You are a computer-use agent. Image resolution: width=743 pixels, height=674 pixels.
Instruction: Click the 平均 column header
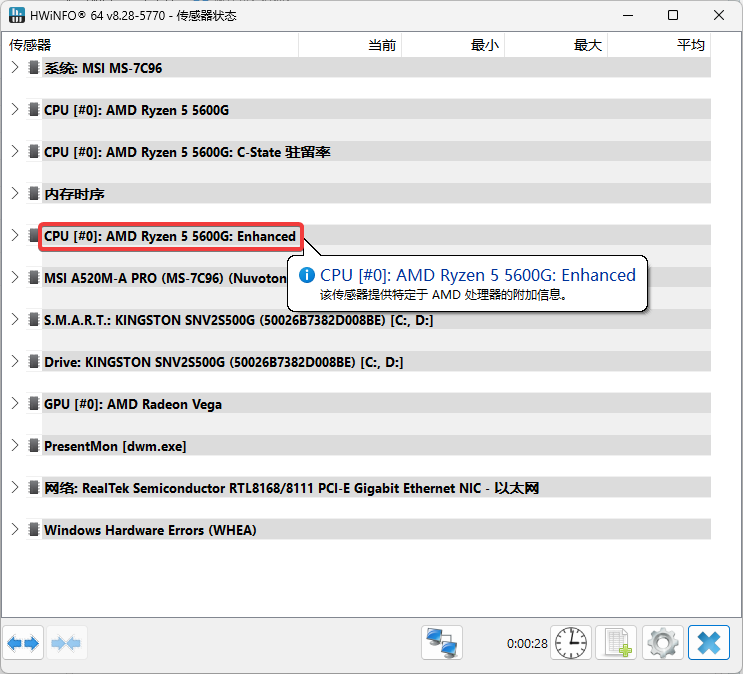[x=659, y=45]
